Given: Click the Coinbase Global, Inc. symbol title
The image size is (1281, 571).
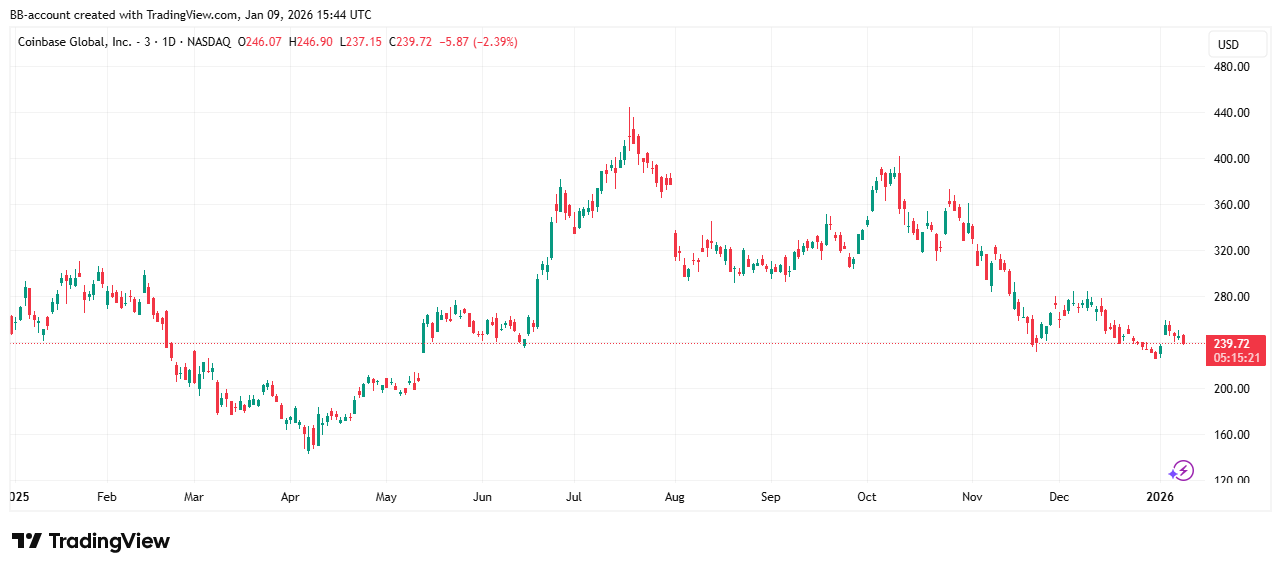Looking at the screenshot, I should (74, 42).
